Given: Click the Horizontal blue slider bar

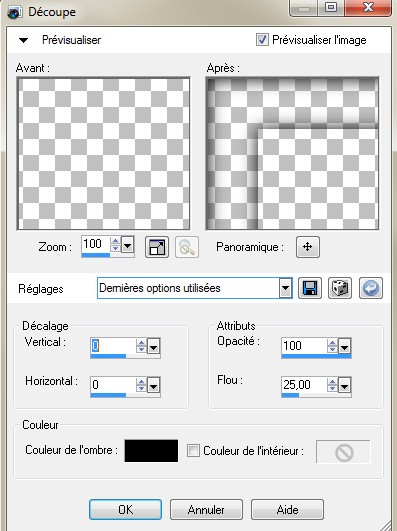Looking at the screenshot, I should (108, 395).
